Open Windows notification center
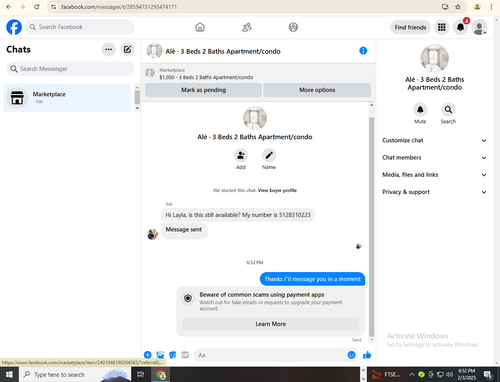Viewport: 500px width, 382px height. click(488, 375)
